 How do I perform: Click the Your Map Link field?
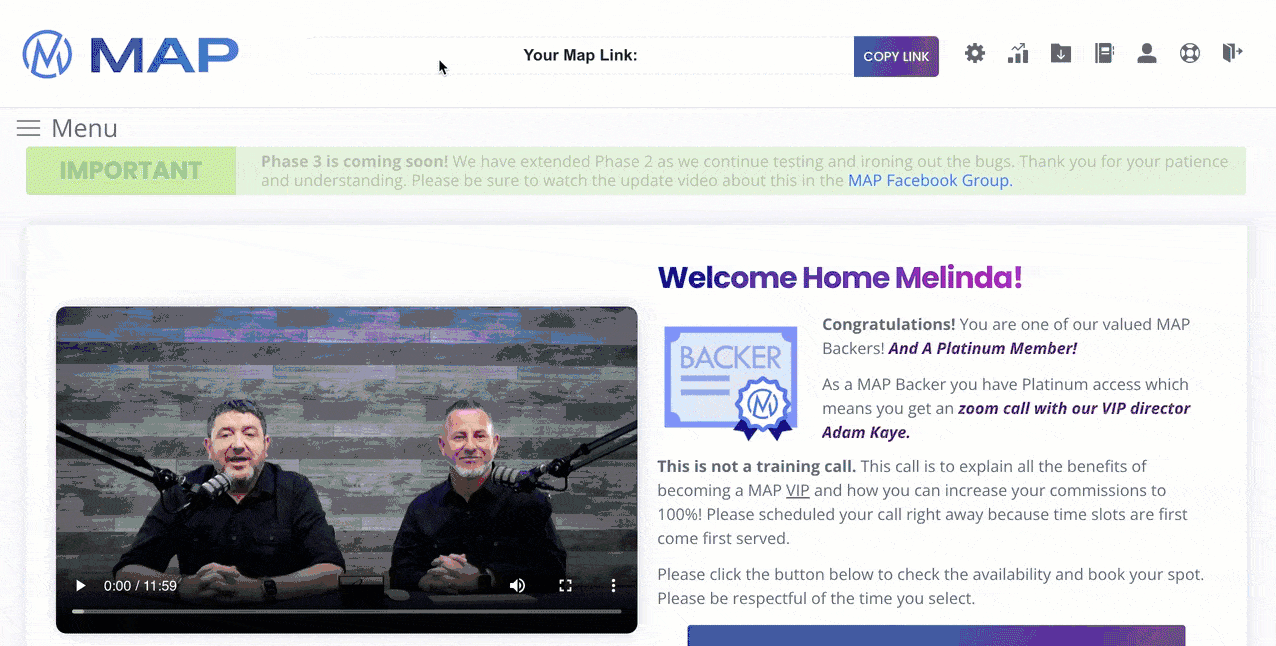point(580,56)
